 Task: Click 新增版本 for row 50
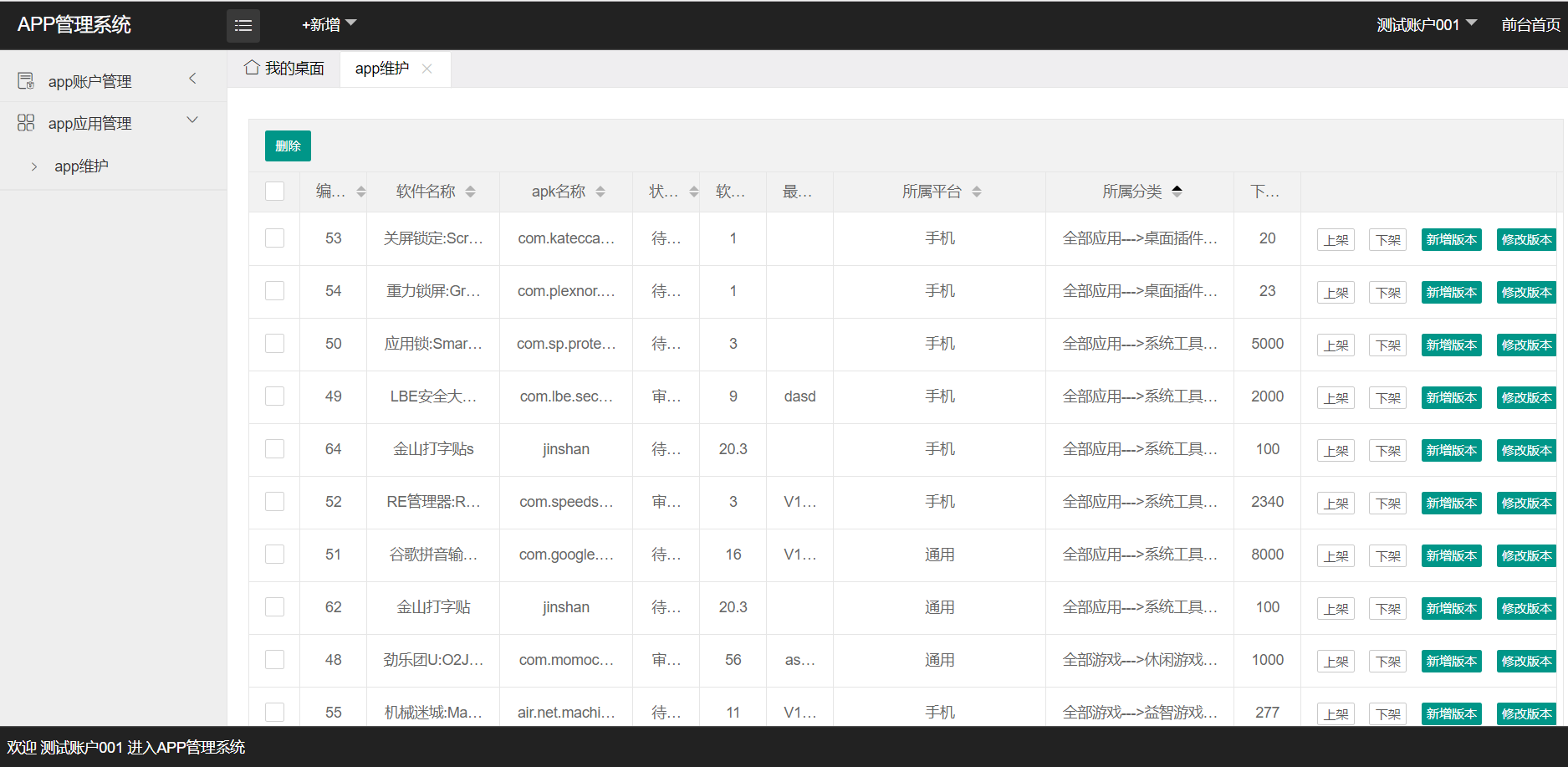1452,345
